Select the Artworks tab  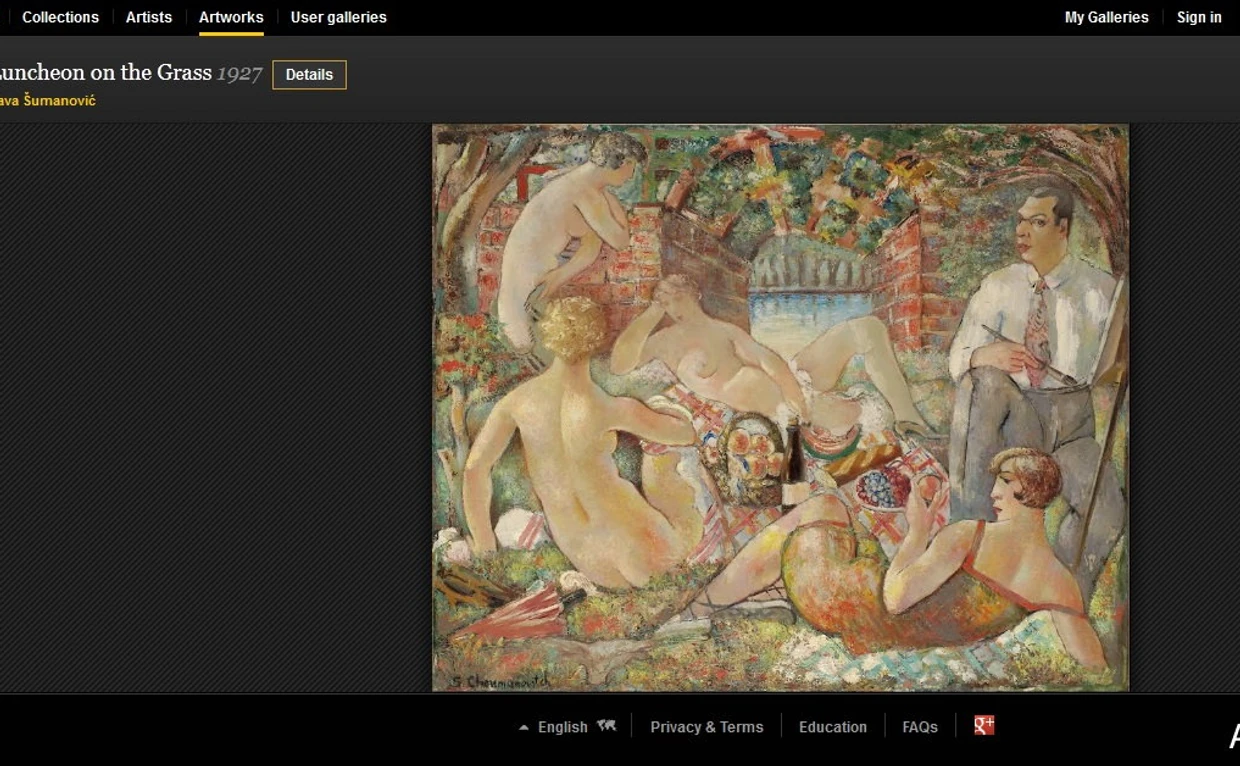pos(231,17)
